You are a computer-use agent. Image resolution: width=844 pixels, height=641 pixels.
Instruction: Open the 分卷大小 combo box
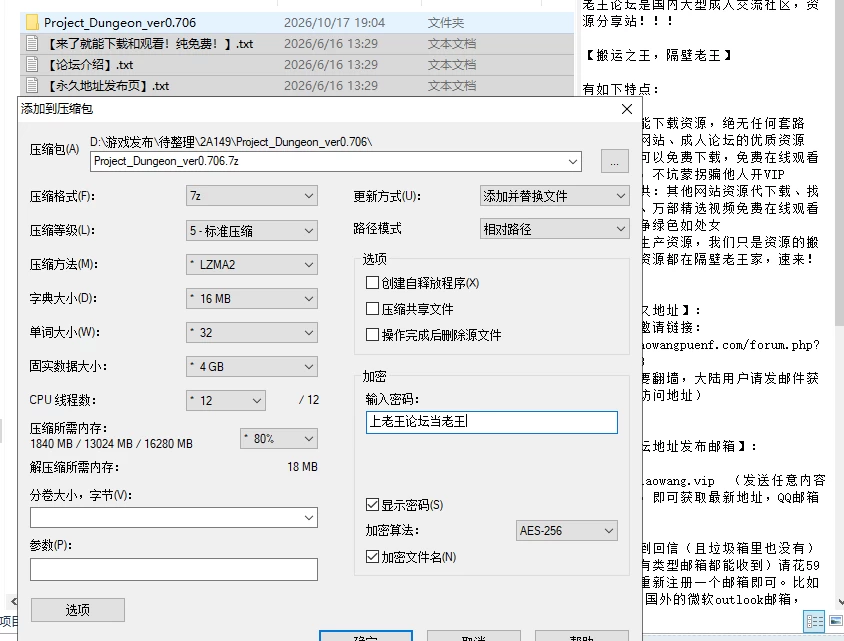click(173, 518)
